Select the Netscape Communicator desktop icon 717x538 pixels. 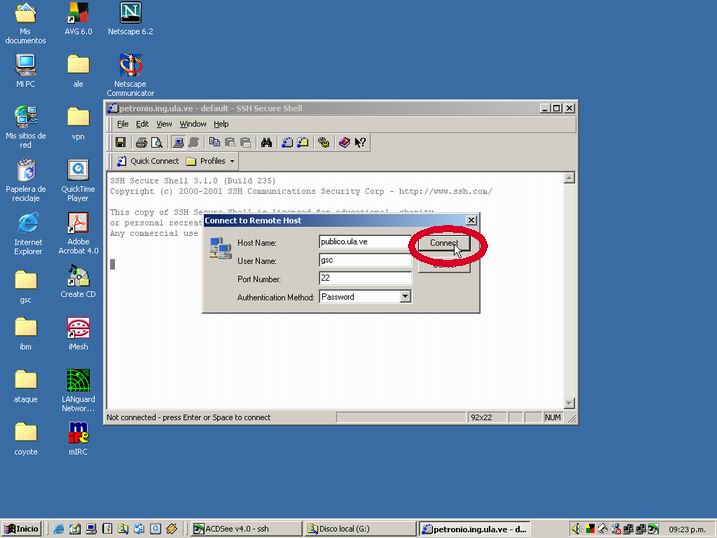(x=130, y=75)
